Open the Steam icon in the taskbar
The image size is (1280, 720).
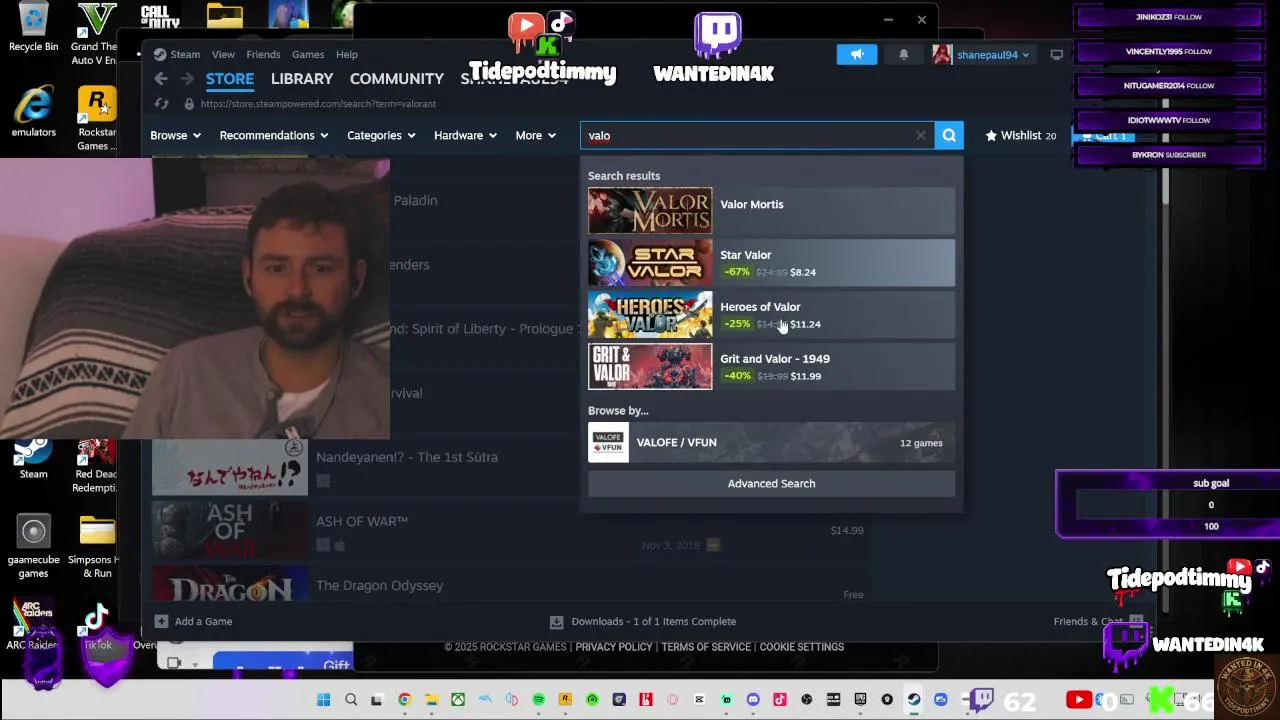coord(914,700)
